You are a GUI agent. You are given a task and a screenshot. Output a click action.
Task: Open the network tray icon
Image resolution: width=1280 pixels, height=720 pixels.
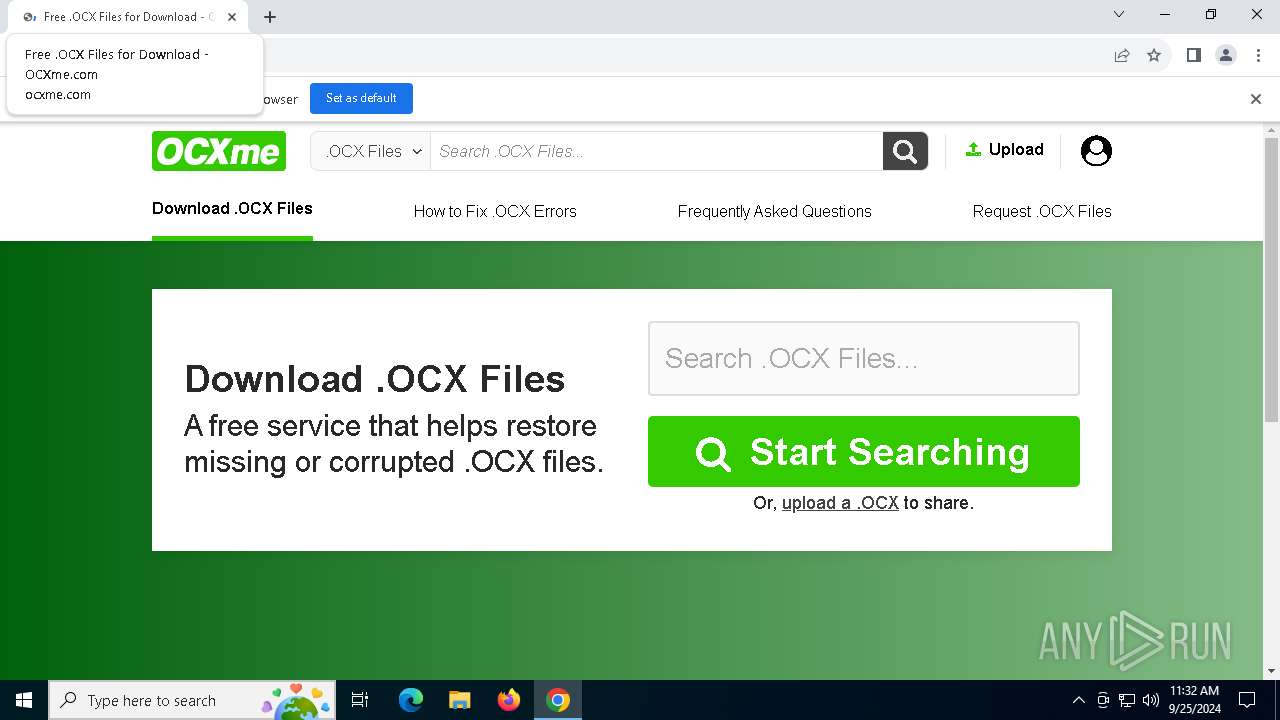1127,700
